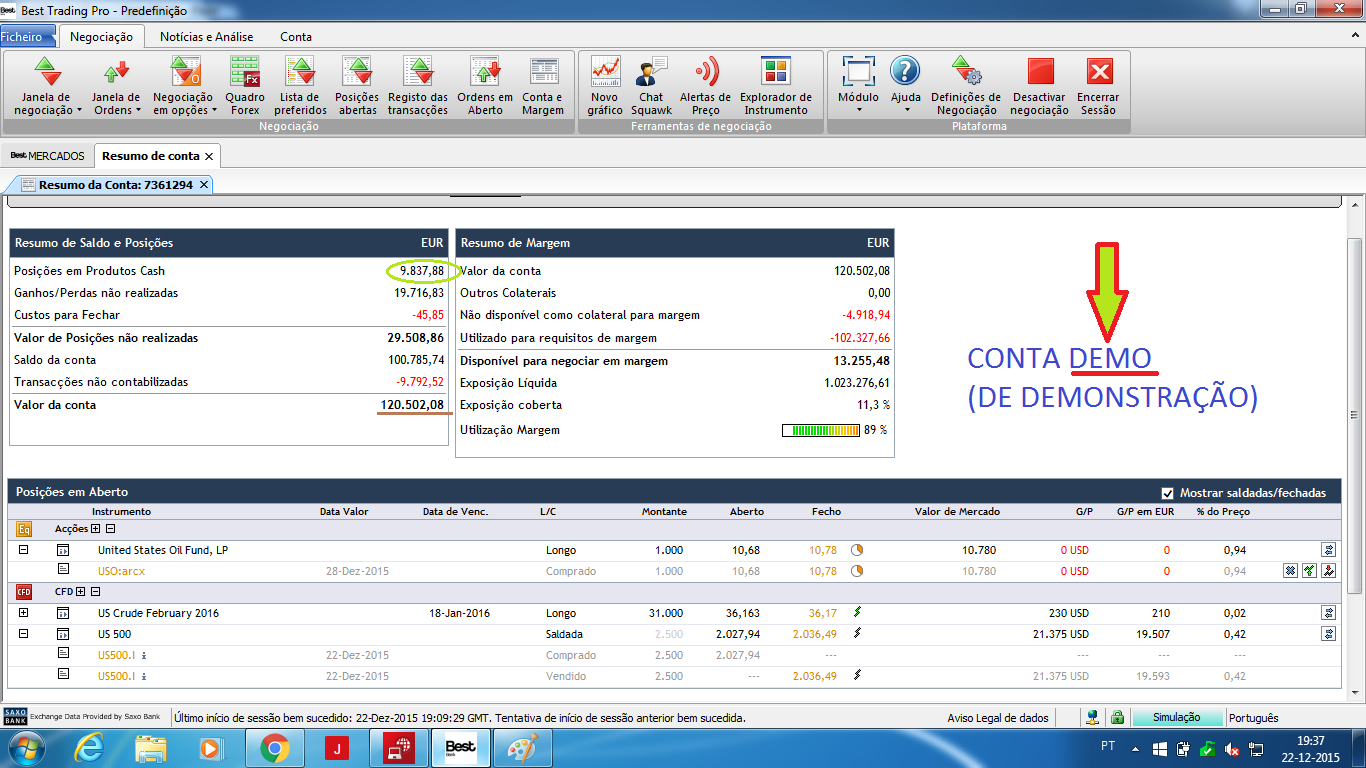Toggle the Simulação mode indicator
This screenshot has width=1366, height=768.
click(1178, 718)
